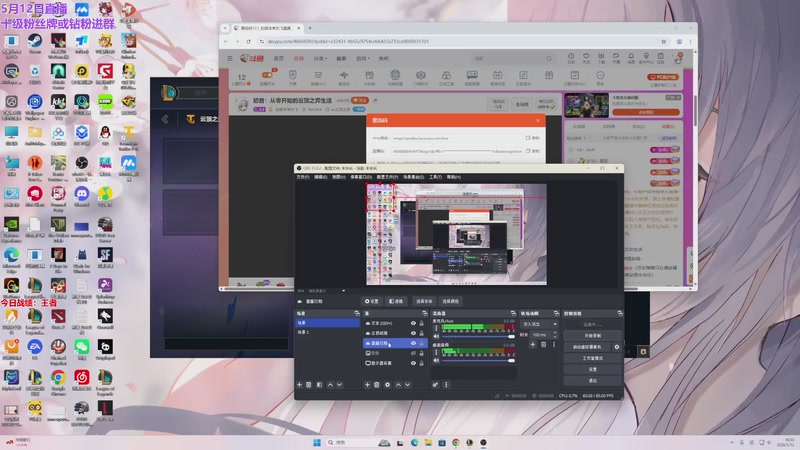This screenshot has width=800, height=450.
Task: Enable 工作室模式 in OBS controls
Action: point(592,358)
